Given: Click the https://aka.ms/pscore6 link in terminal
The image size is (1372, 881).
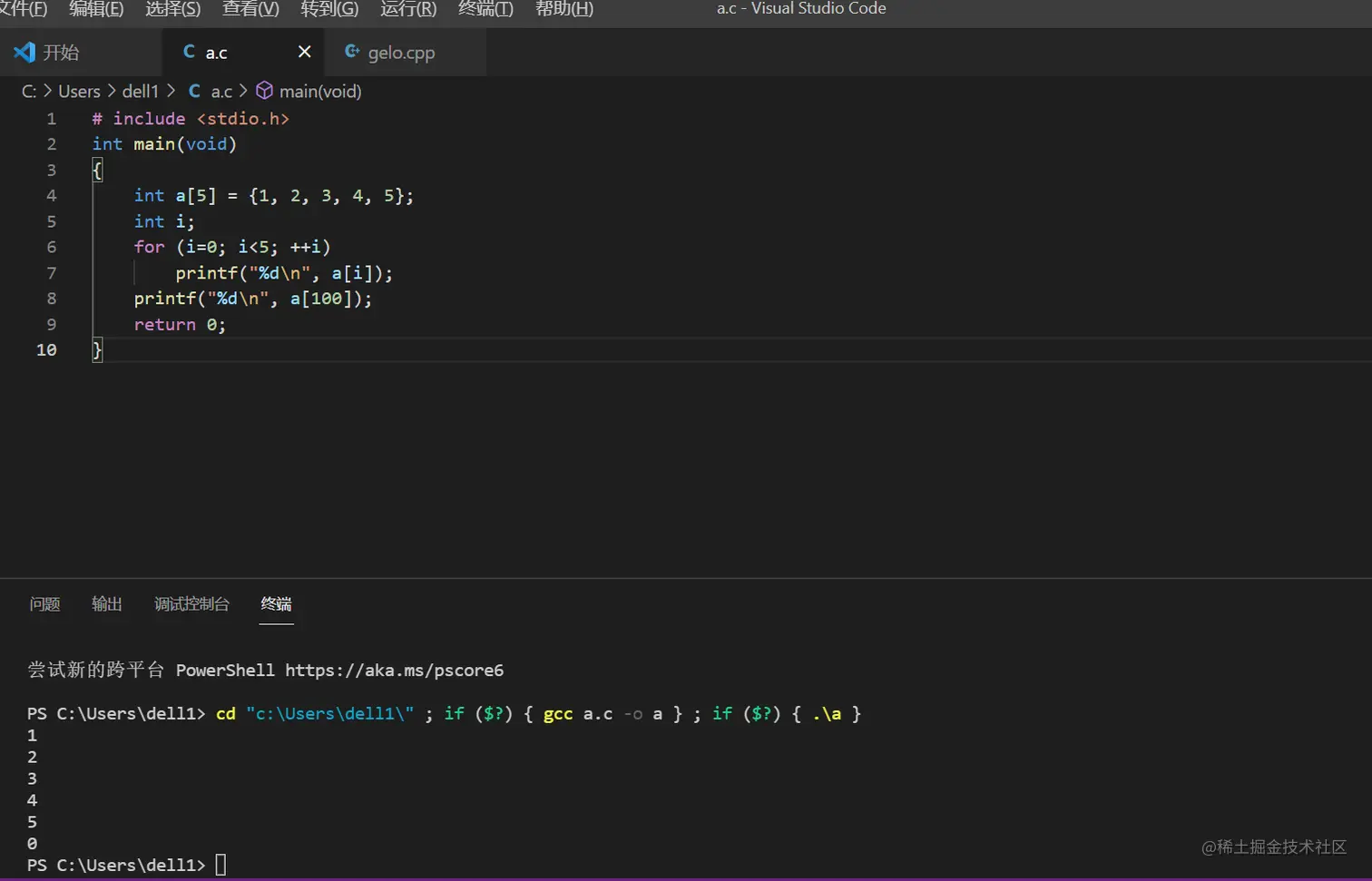Looking at the screenshot, I should (394, 671).
